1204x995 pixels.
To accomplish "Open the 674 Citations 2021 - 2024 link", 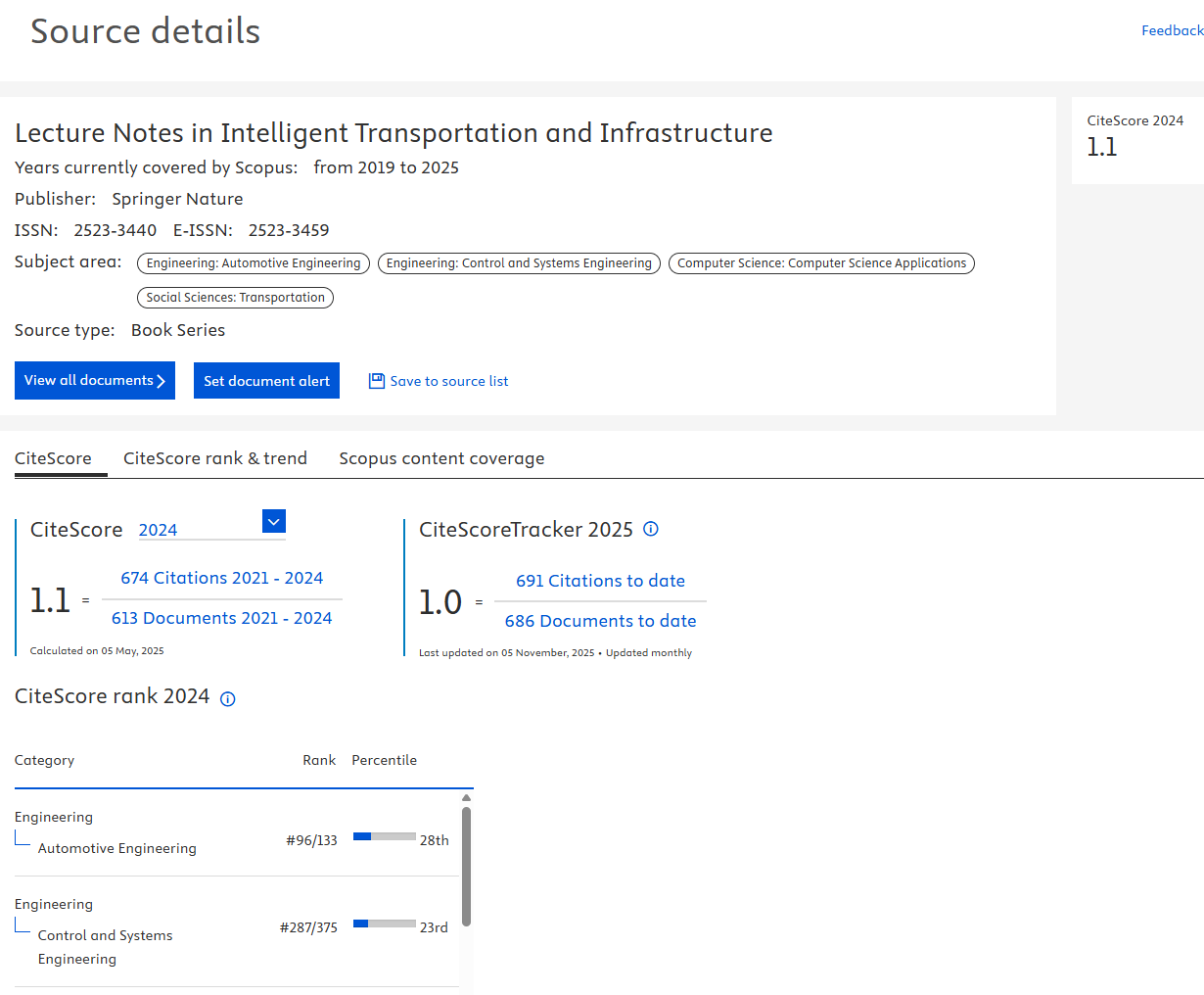I will click(222, 578).
